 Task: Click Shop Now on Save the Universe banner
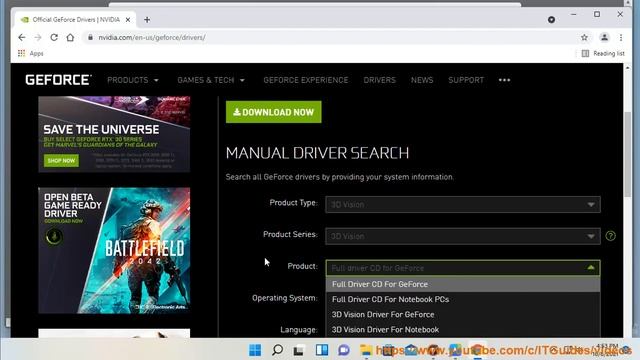[61, 160]
